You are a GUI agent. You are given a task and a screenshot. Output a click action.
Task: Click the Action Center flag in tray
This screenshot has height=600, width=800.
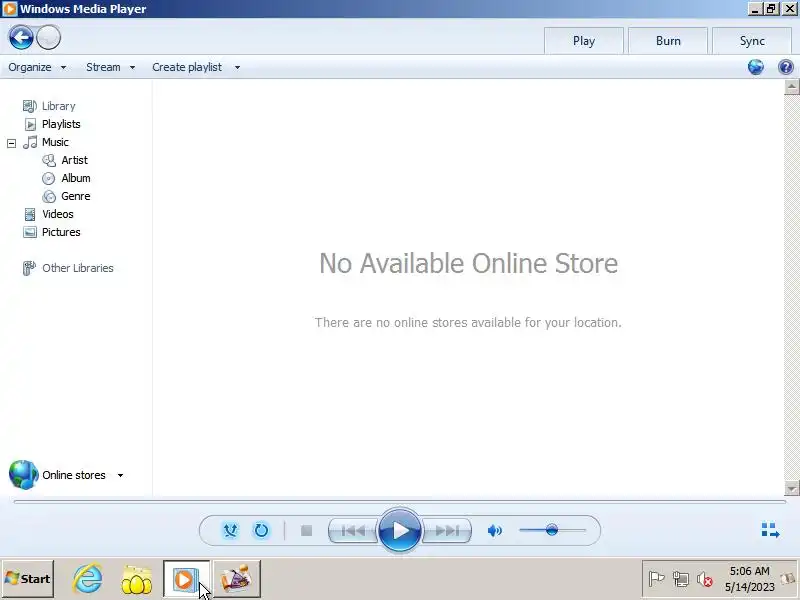click(656, 579)
